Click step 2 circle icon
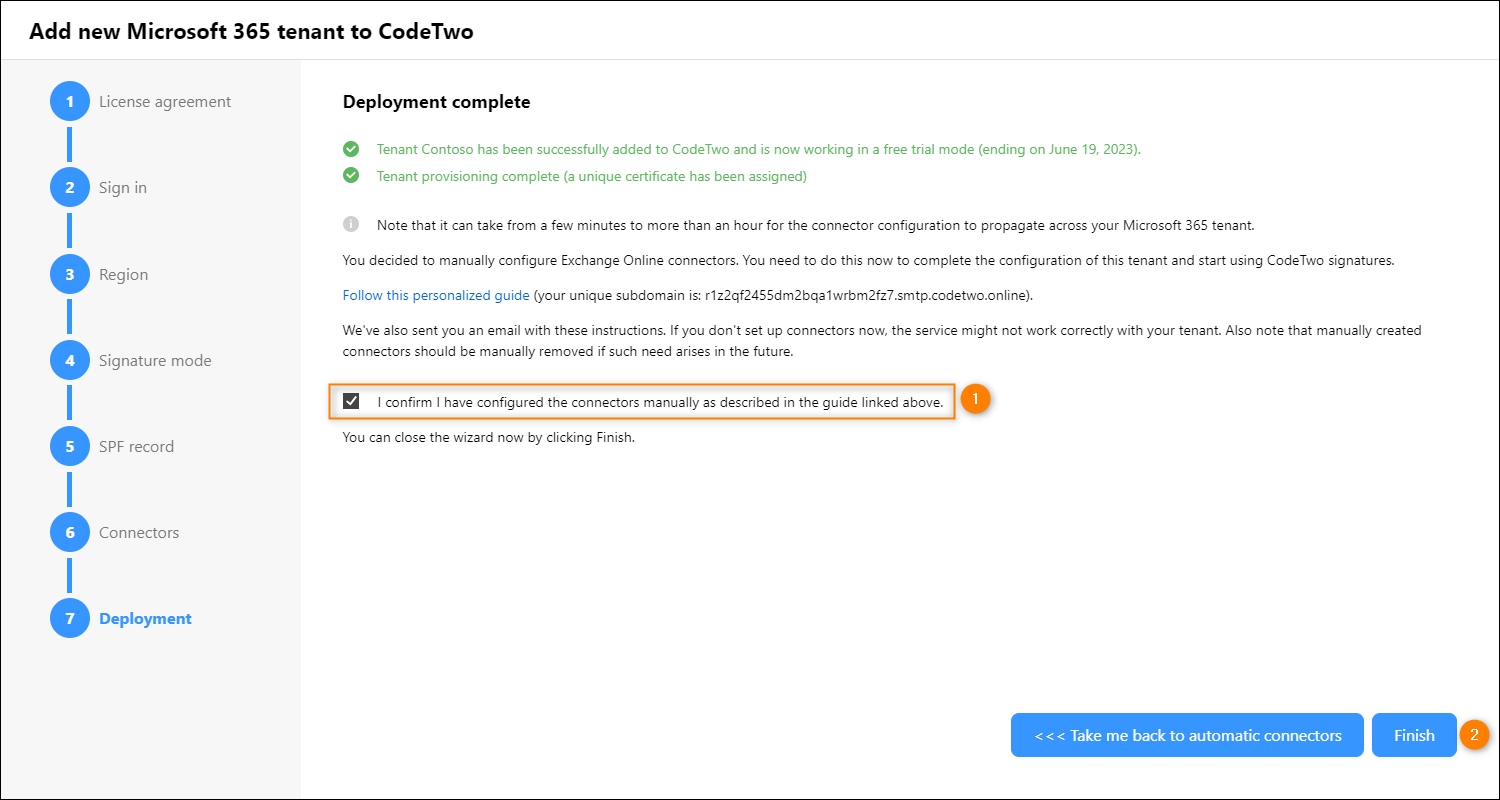The image size is (1500, 800). pos(70,188)
